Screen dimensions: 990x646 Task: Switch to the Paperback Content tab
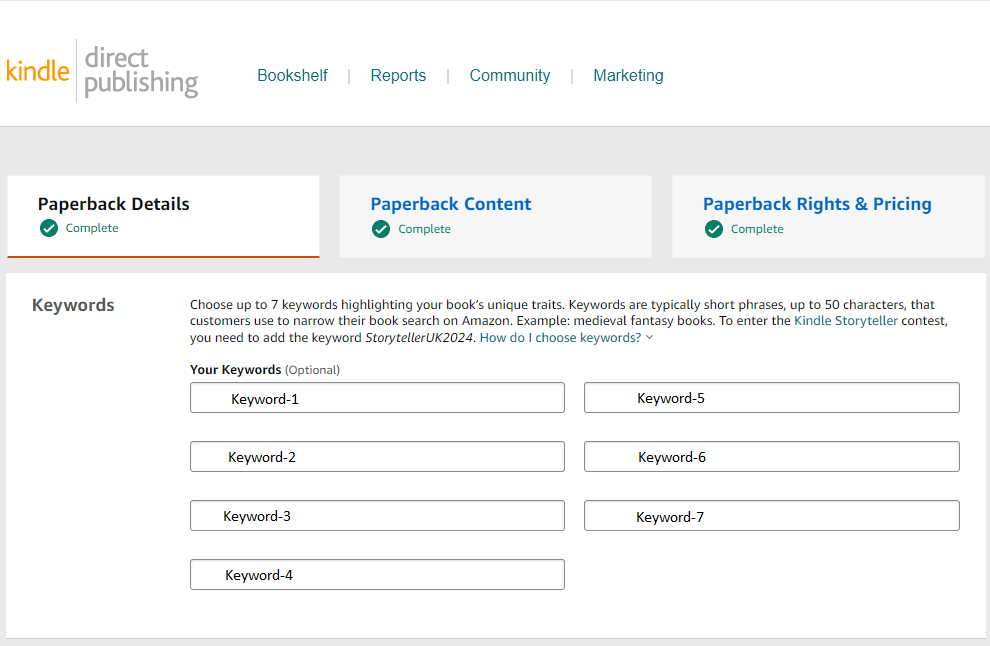click(450, 203)
